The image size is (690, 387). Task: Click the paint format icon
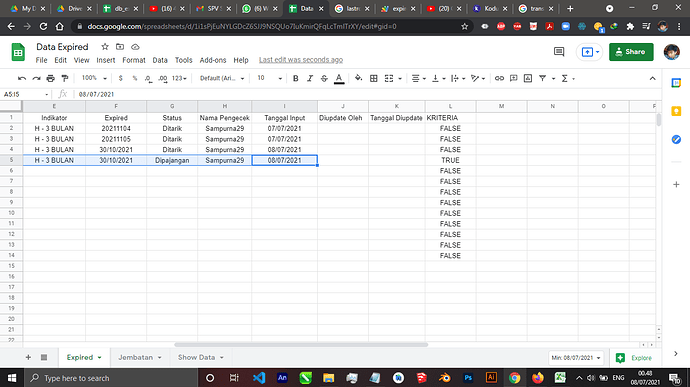[x=65, y=78]
